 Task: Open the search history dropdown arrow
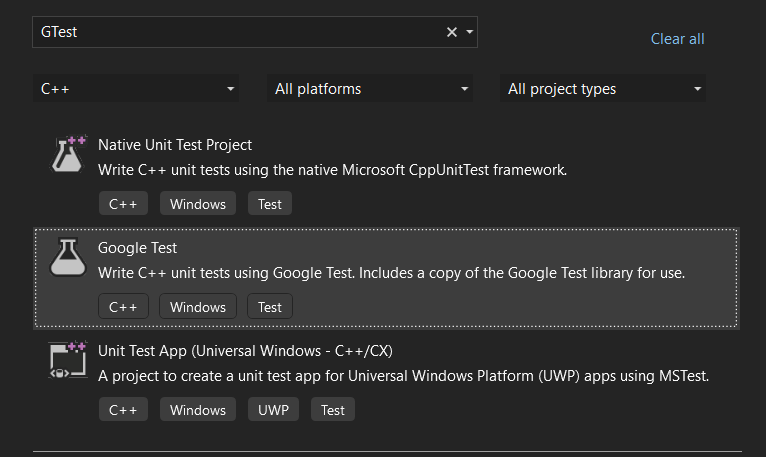tap(469, 32)
